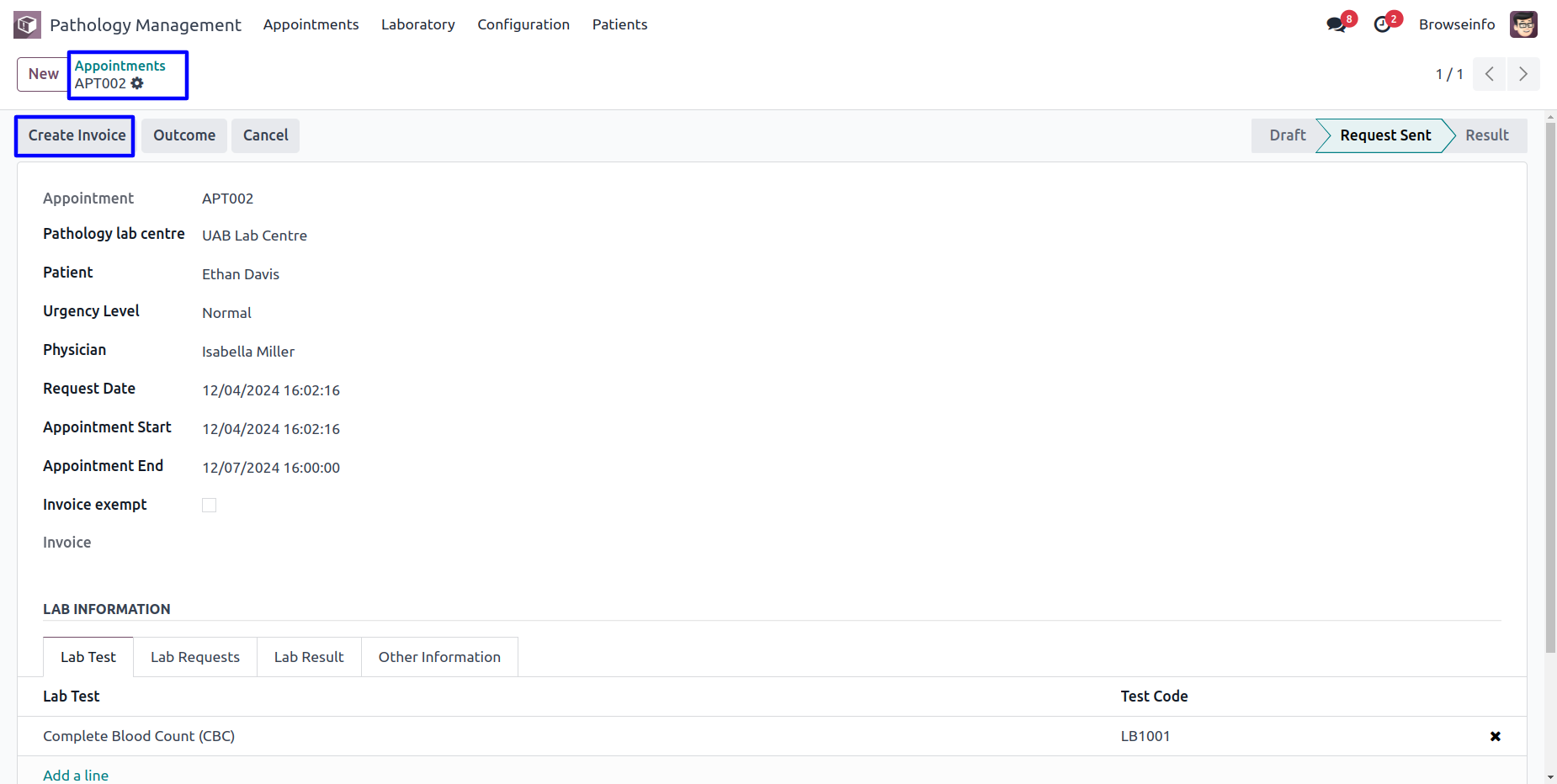Set status to Draft stage
This screenshot has height=784, width=1557.
tap(1287, 135)
